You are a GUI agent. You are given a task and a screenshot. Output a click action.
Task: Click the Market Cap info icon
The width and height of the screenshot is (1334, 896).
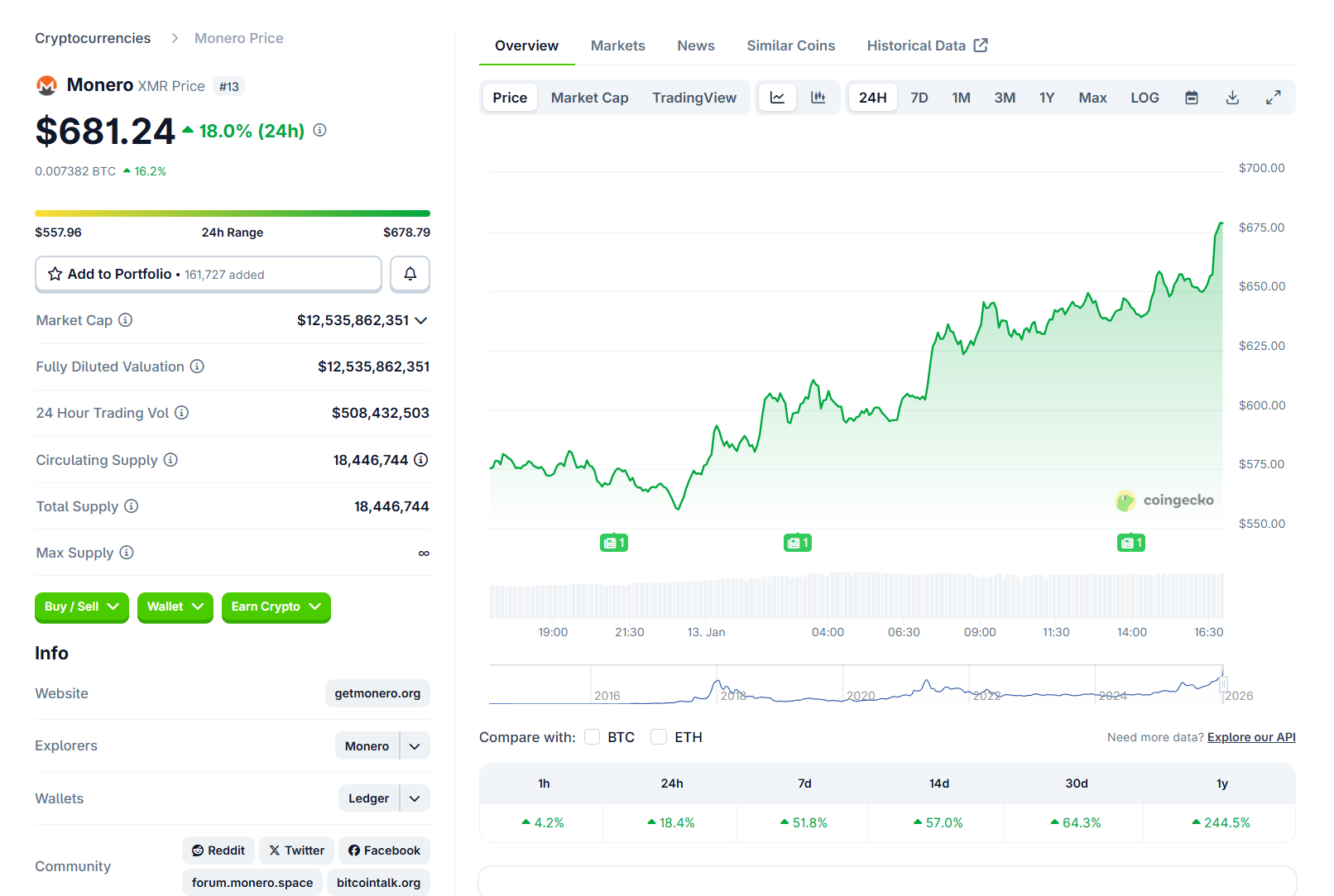click(126, 320)
